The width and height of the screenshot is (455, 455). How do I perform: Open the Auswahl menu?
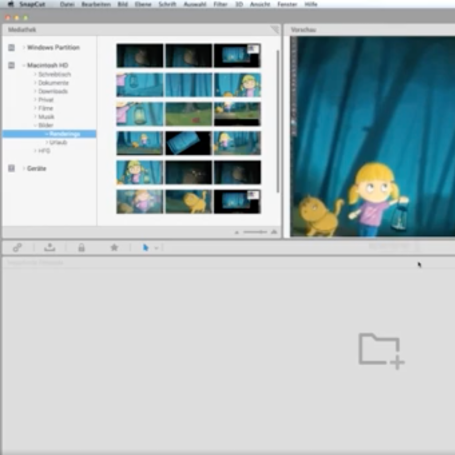point(195,4)
